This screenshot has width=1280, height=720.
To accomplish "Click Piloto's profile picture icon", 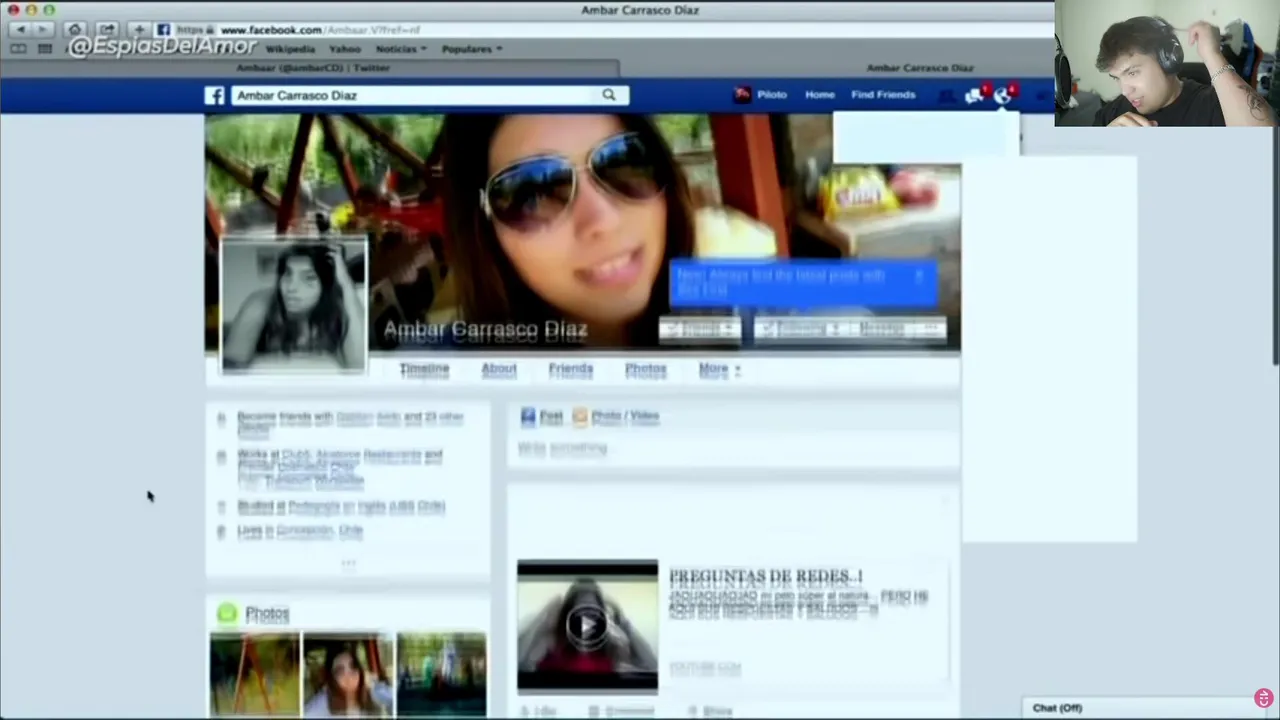I will [x=742, y=95].
